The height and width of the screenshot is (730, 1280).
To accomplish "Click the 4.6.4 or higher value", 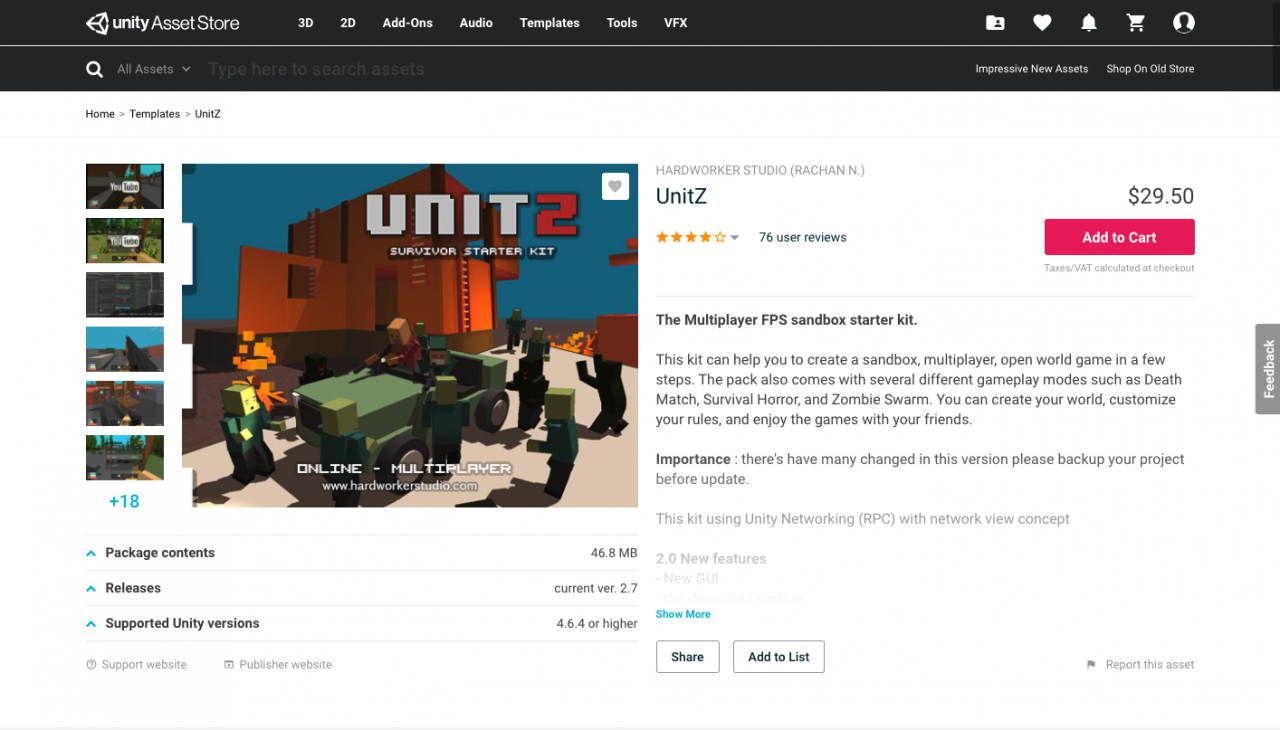I will point(597,623).
